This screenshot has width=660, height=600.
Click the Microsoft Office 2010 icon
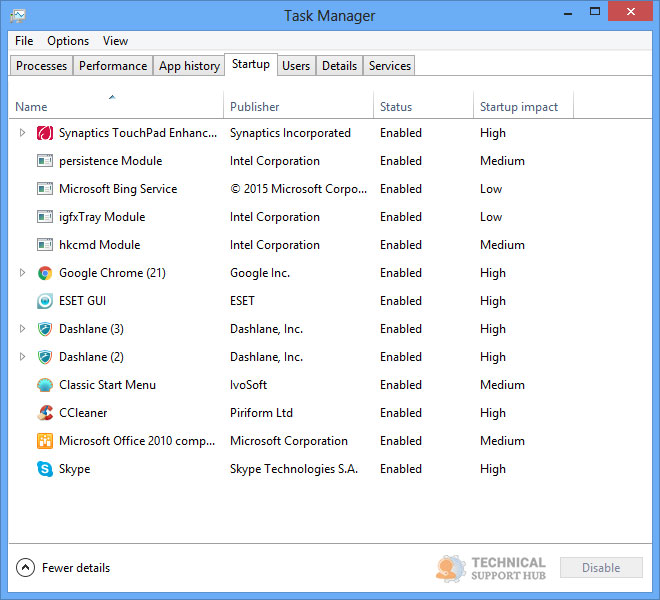coord(45,441)
